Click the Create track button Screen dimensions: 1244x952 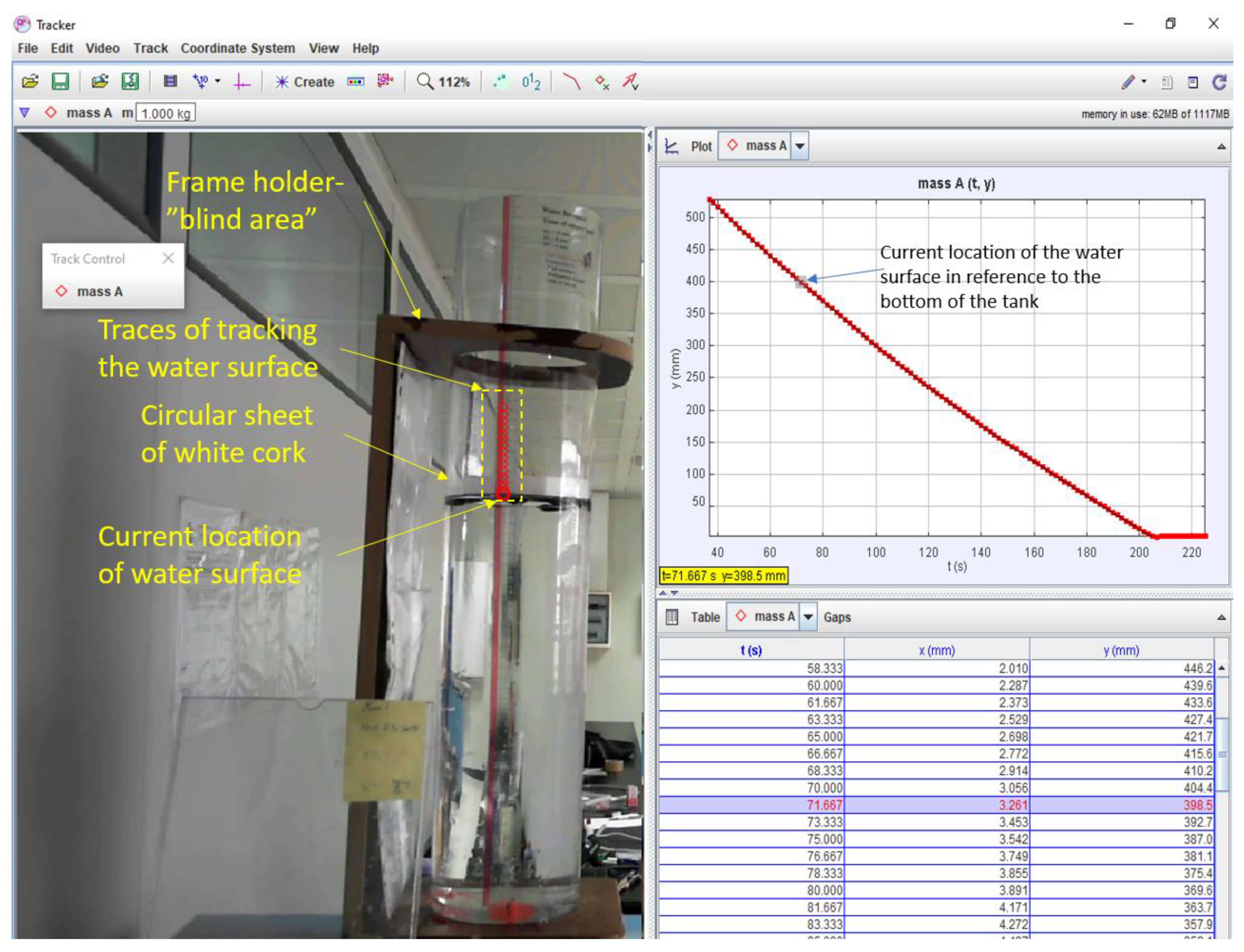coord(304,82)
